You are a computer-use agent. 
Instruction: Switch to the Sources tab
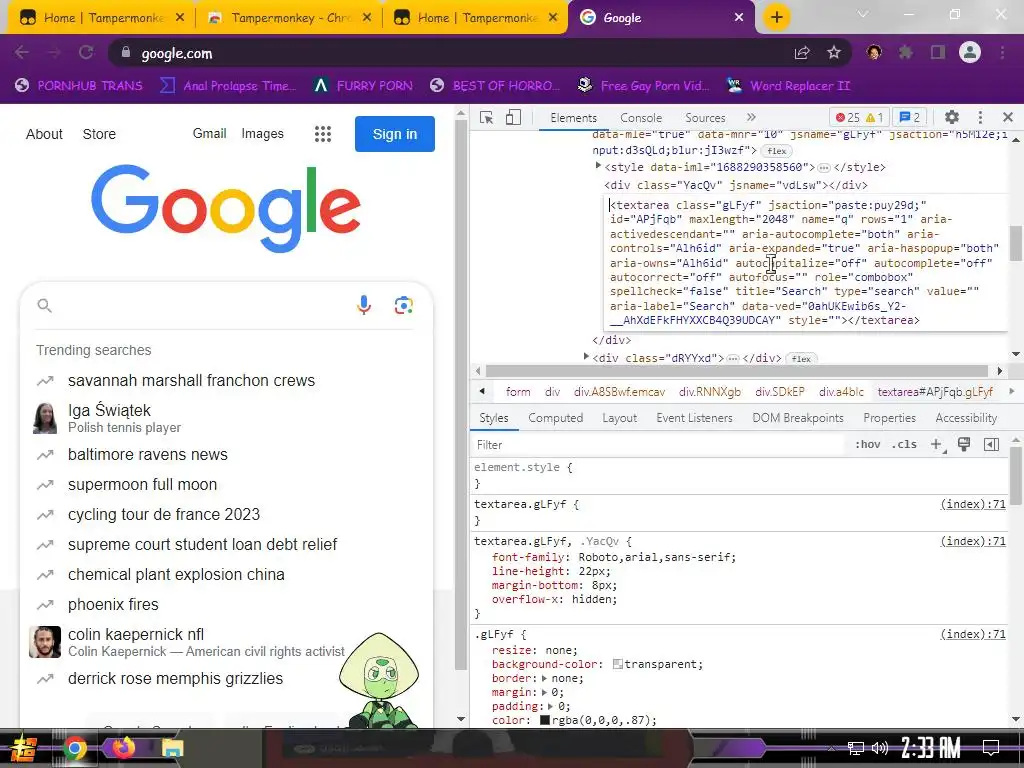705,118
